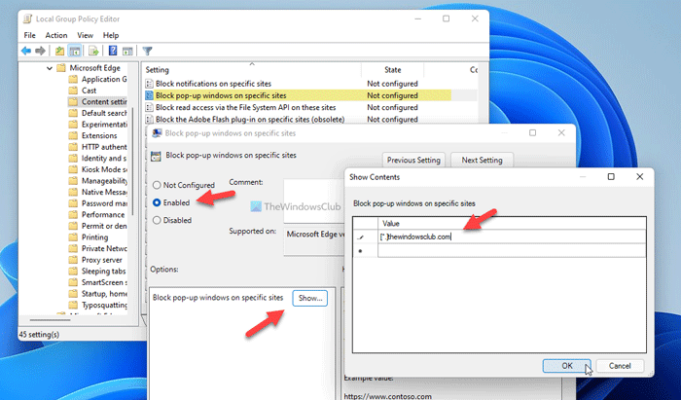Click the Back arrow in the toolbar
The width and height of the screenshot is (681, 400).
tap(26, 51)
